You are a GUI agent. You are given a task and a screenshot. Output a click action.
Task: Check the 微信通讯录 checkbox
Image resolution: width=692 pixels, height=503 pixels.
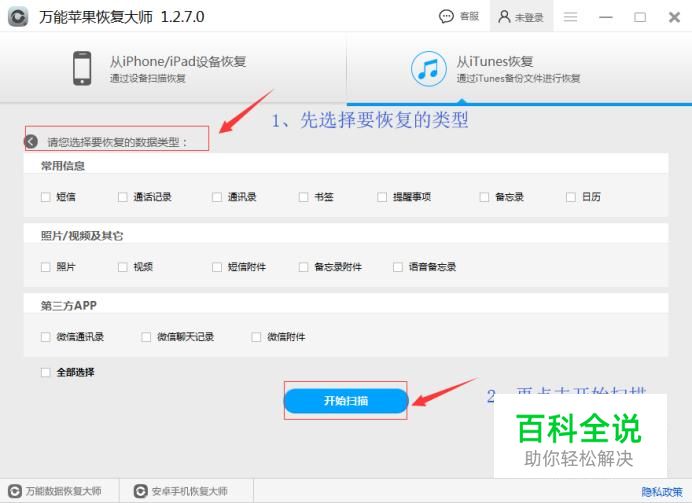(x=45, y=337)
